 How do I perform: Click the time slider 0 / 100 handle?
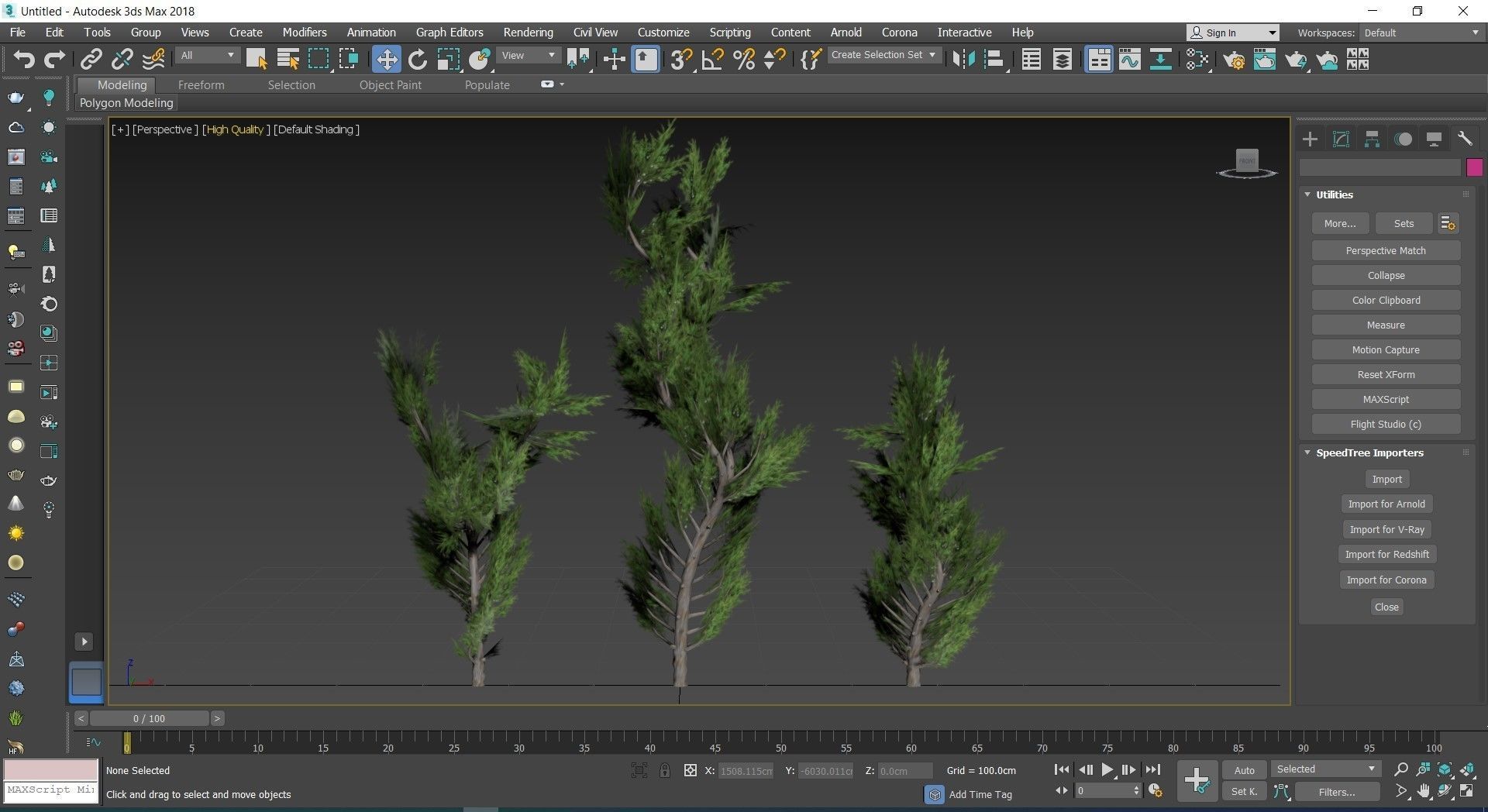(x=149, y=718)
